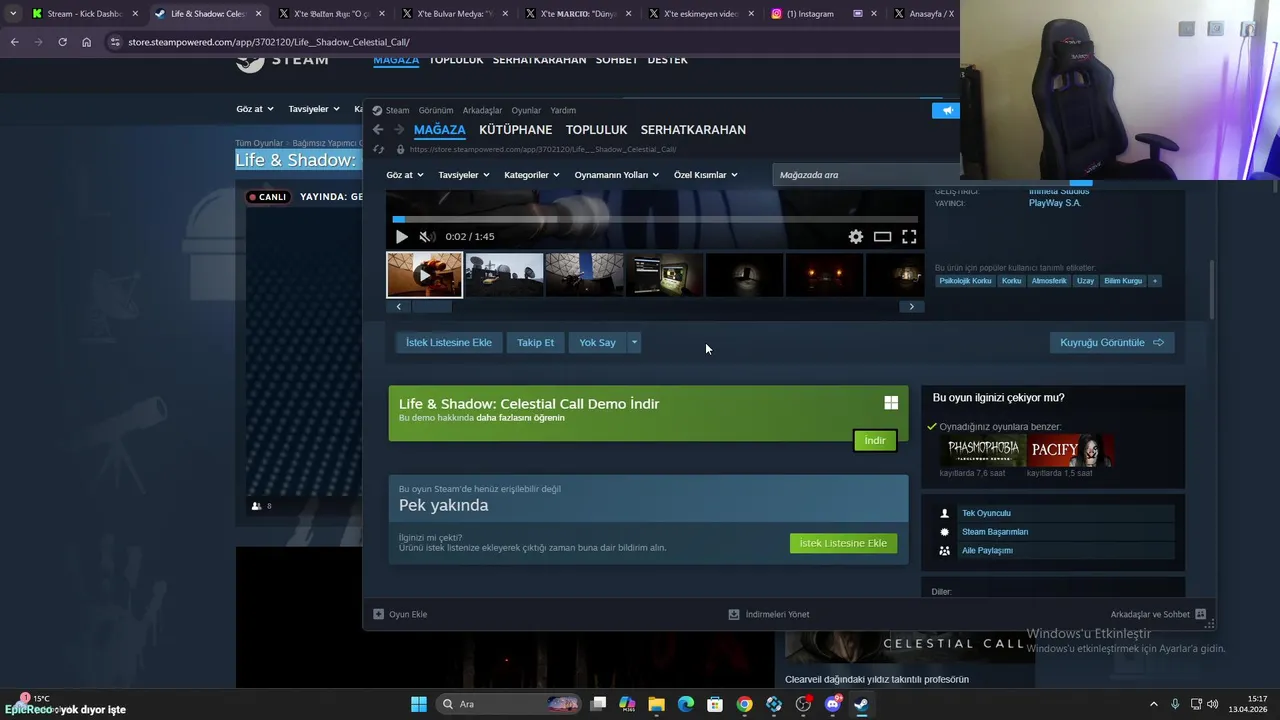The height and width of the screenshot is (720, 1280).
Task: Click green İstek Listesine Ekle button
Action: click(x=843, y=543)
